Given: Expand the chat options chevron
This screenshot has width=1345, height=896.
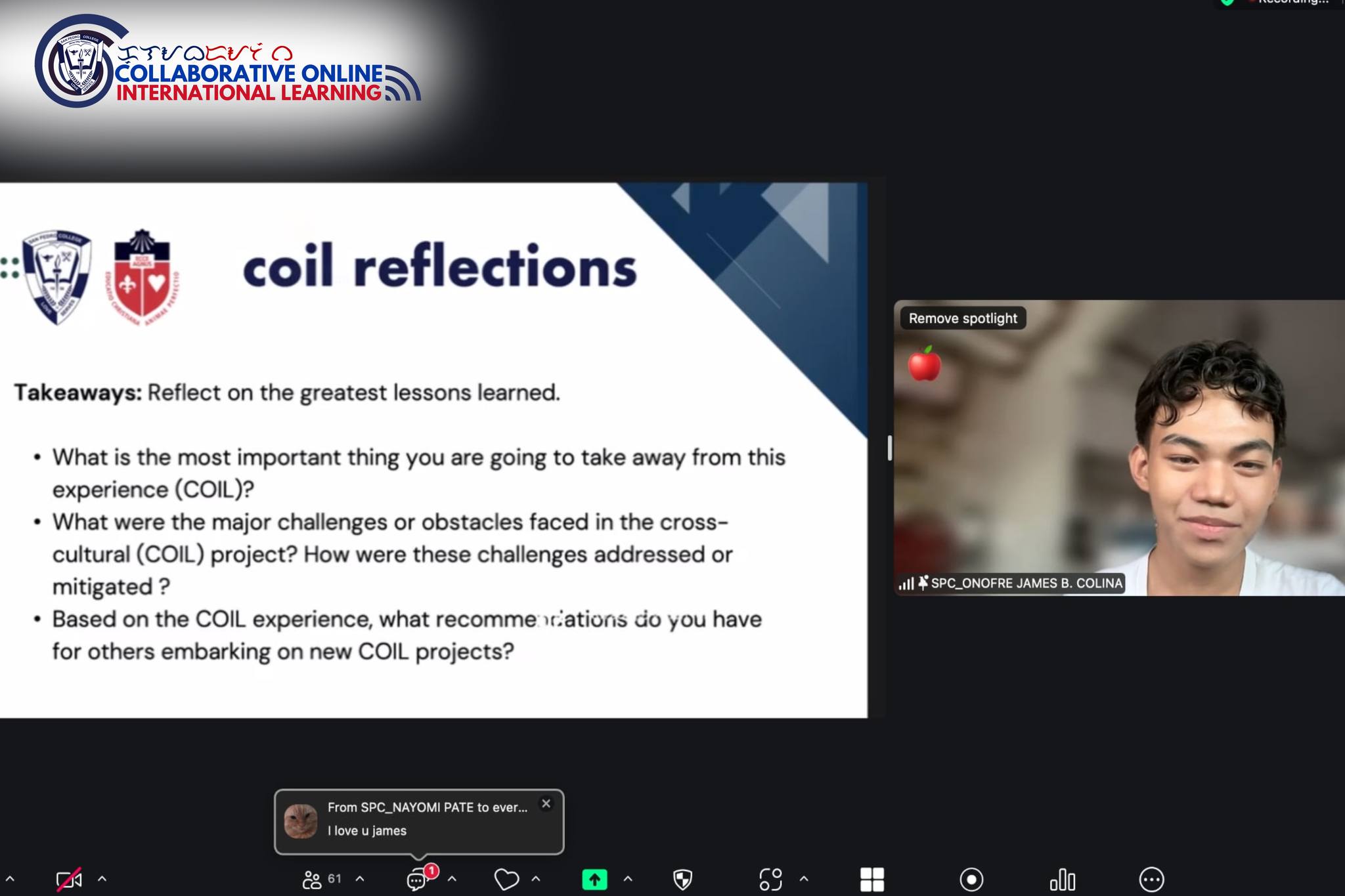Looking at the screenshot, I should coord(452,879).
